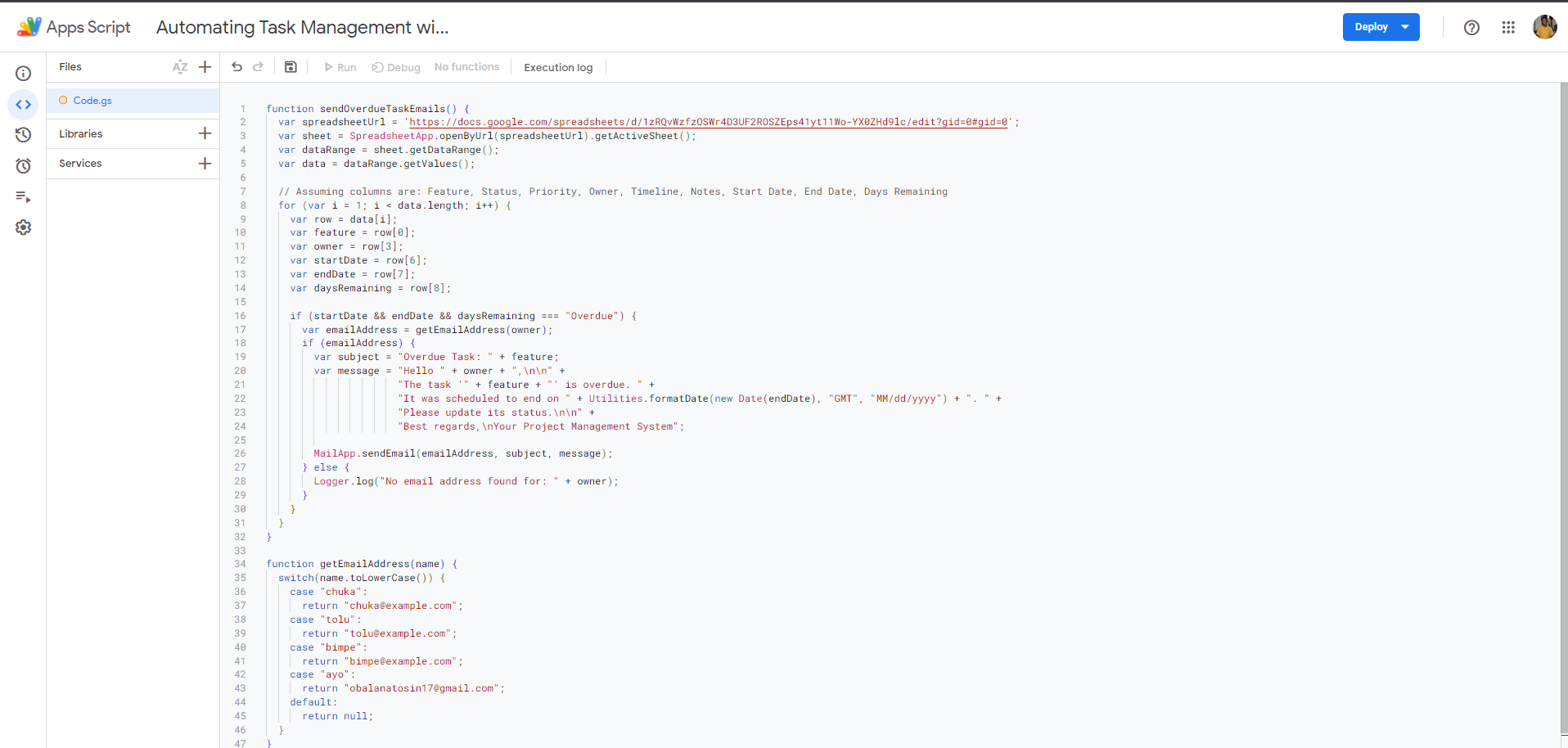Open the 'No functions' function selector
Viewport: 1568px width, 748px height.
466,66
